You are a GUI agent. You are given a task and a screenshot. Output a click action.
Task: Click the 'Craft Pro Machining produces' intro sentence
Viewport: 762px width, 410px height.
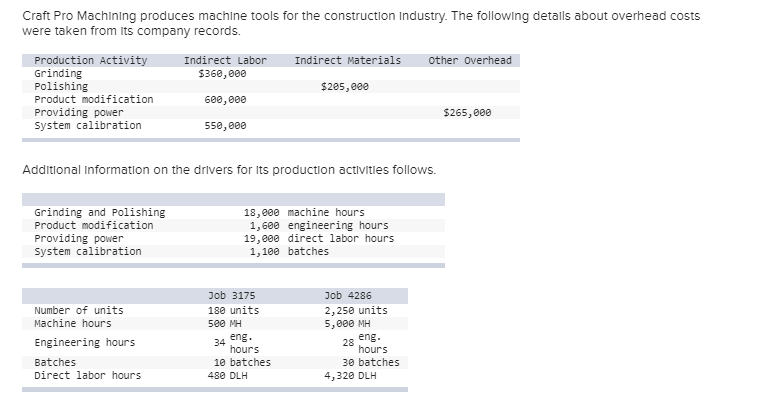tap(361, 23)
